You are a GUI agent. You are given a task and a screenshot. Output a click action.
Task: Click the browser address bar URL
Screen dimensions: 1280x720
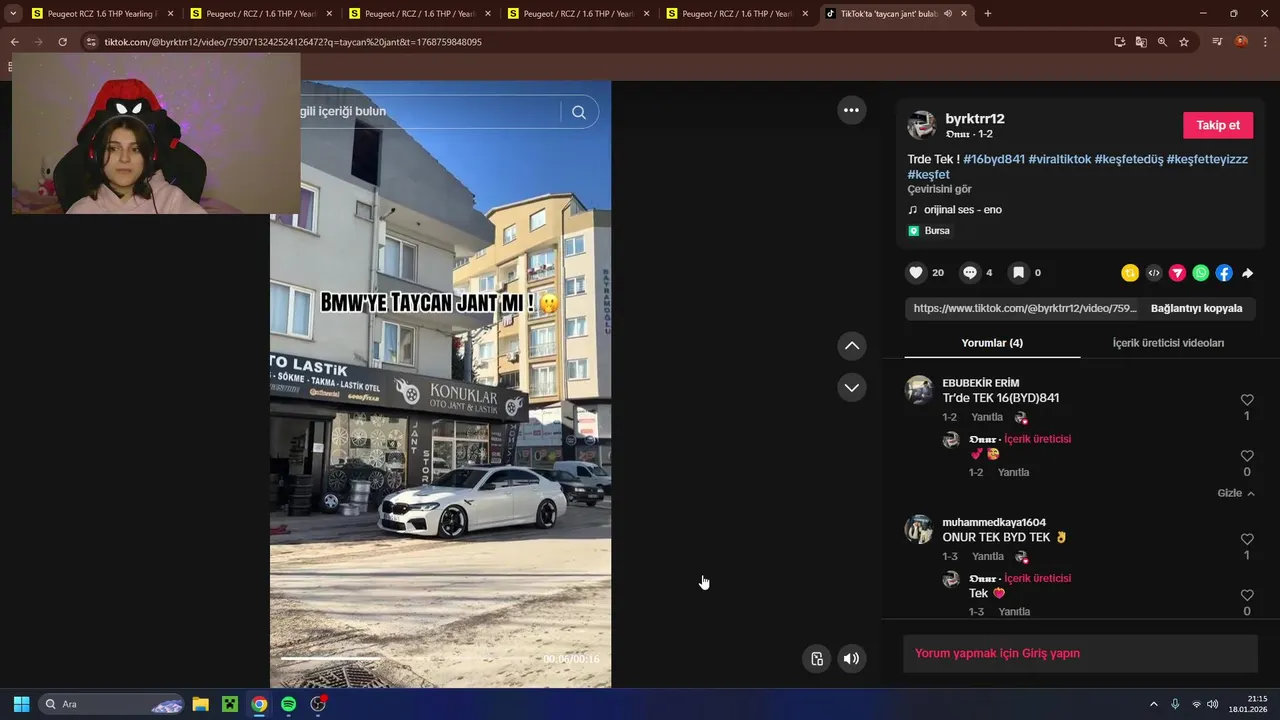pos(293,42)
